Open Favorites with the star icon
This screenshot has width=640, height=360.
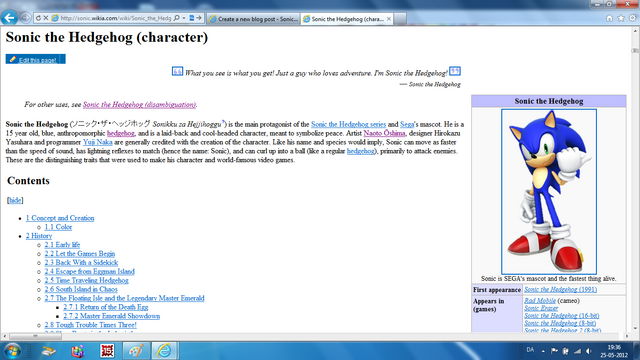tap(621, 18)
